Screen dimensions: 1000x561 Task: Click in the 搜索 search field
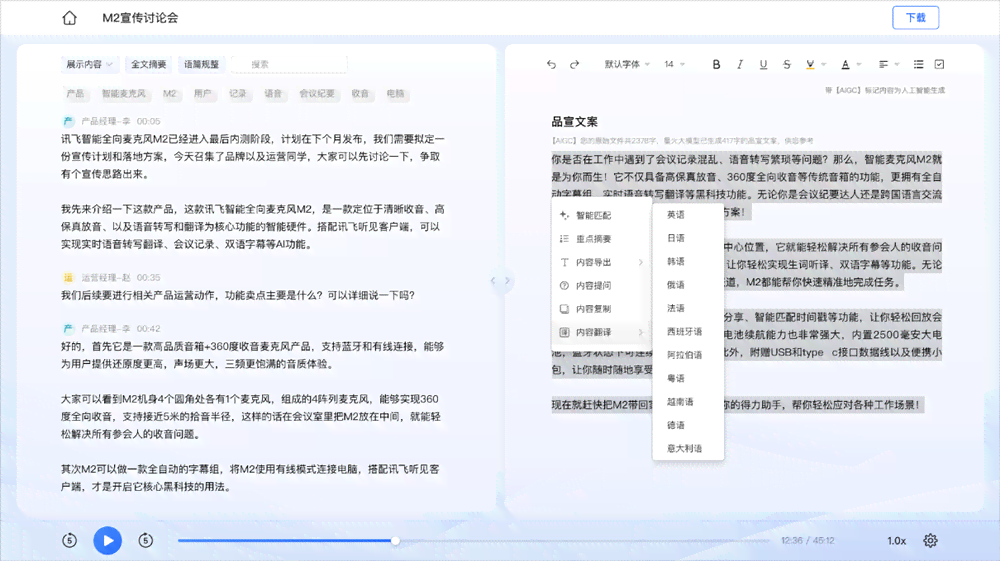(290, 64)
